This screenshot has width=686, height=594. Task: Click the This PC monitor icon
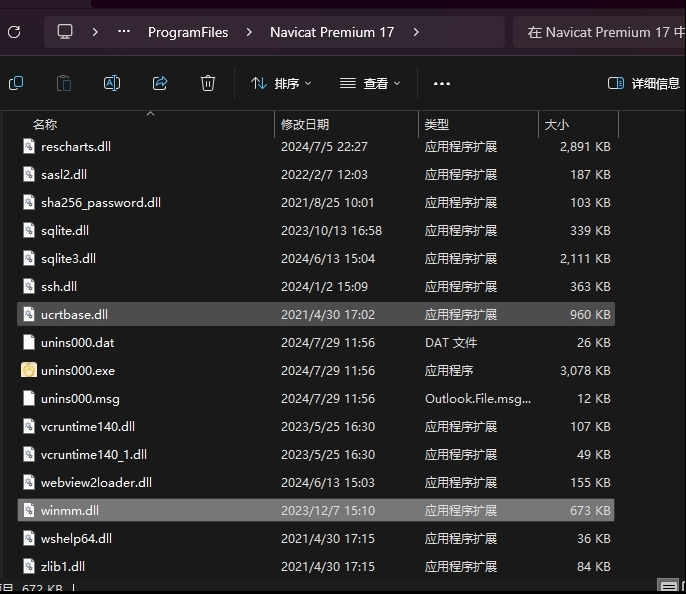(65, 31)
